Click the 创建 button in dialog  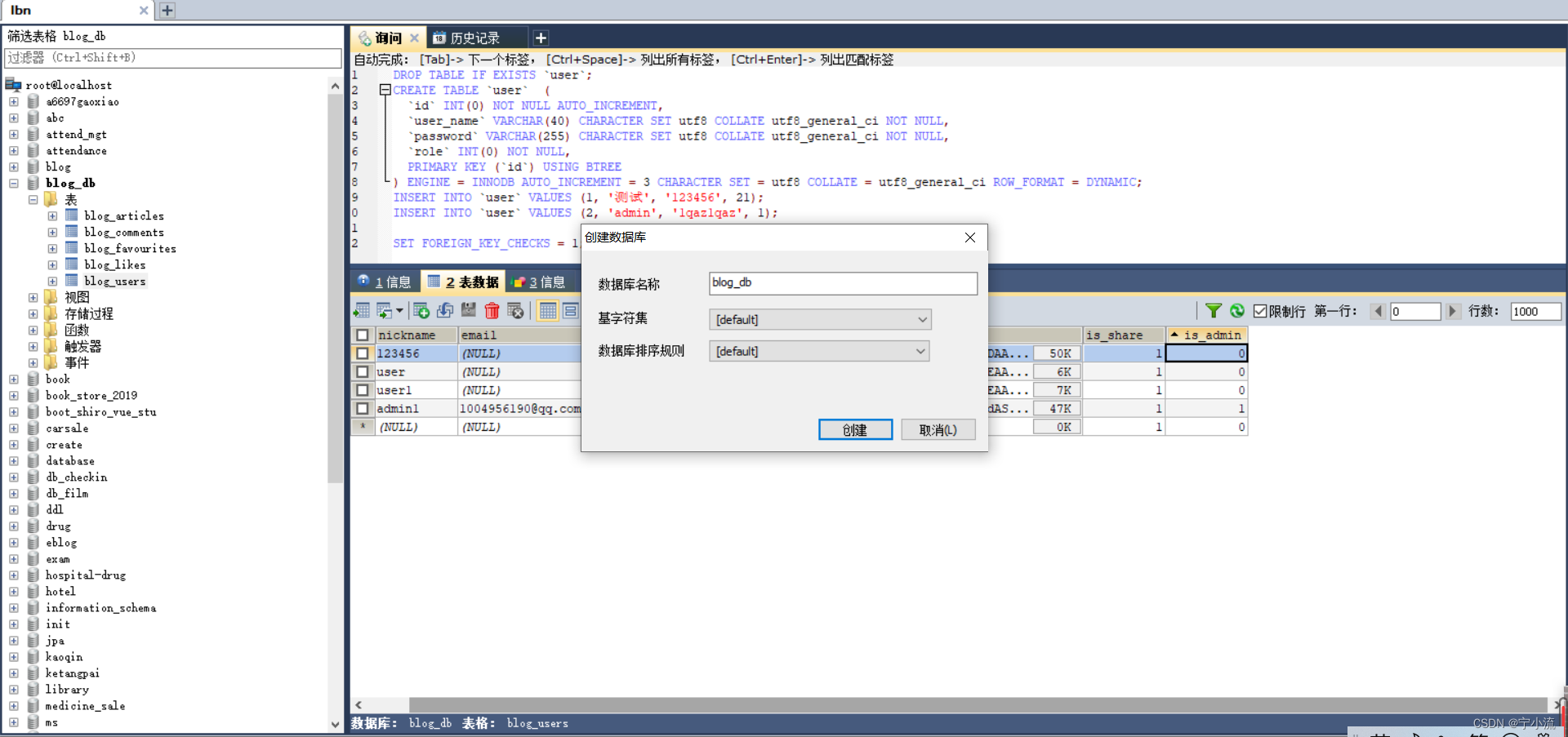[x=855, y=429]
